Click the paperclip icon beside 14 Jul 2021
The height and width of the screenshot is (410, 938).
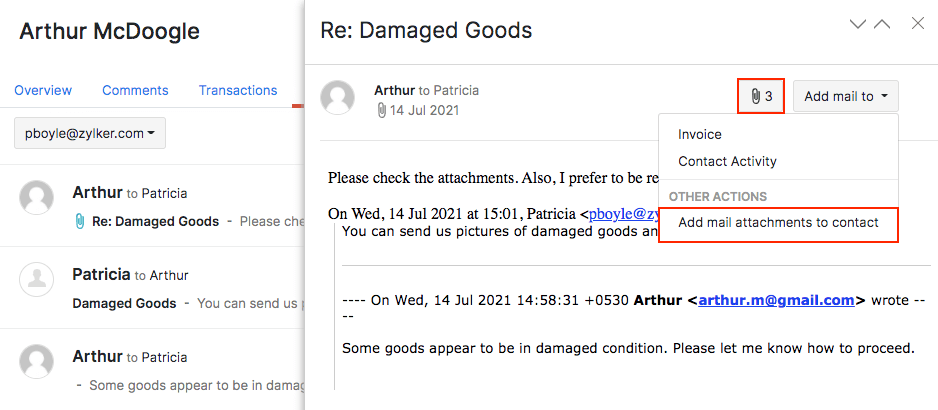click(x=381, y=111)
